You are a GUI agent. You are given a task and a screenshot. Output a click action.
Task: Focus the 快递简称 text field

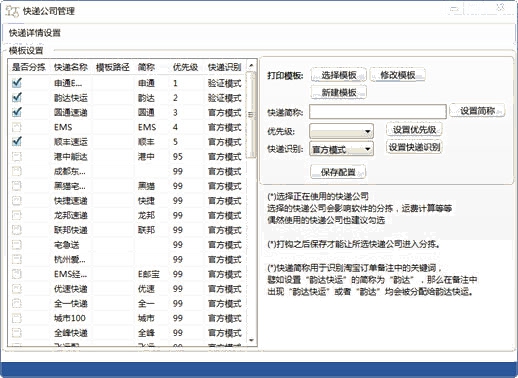(378, 112)
